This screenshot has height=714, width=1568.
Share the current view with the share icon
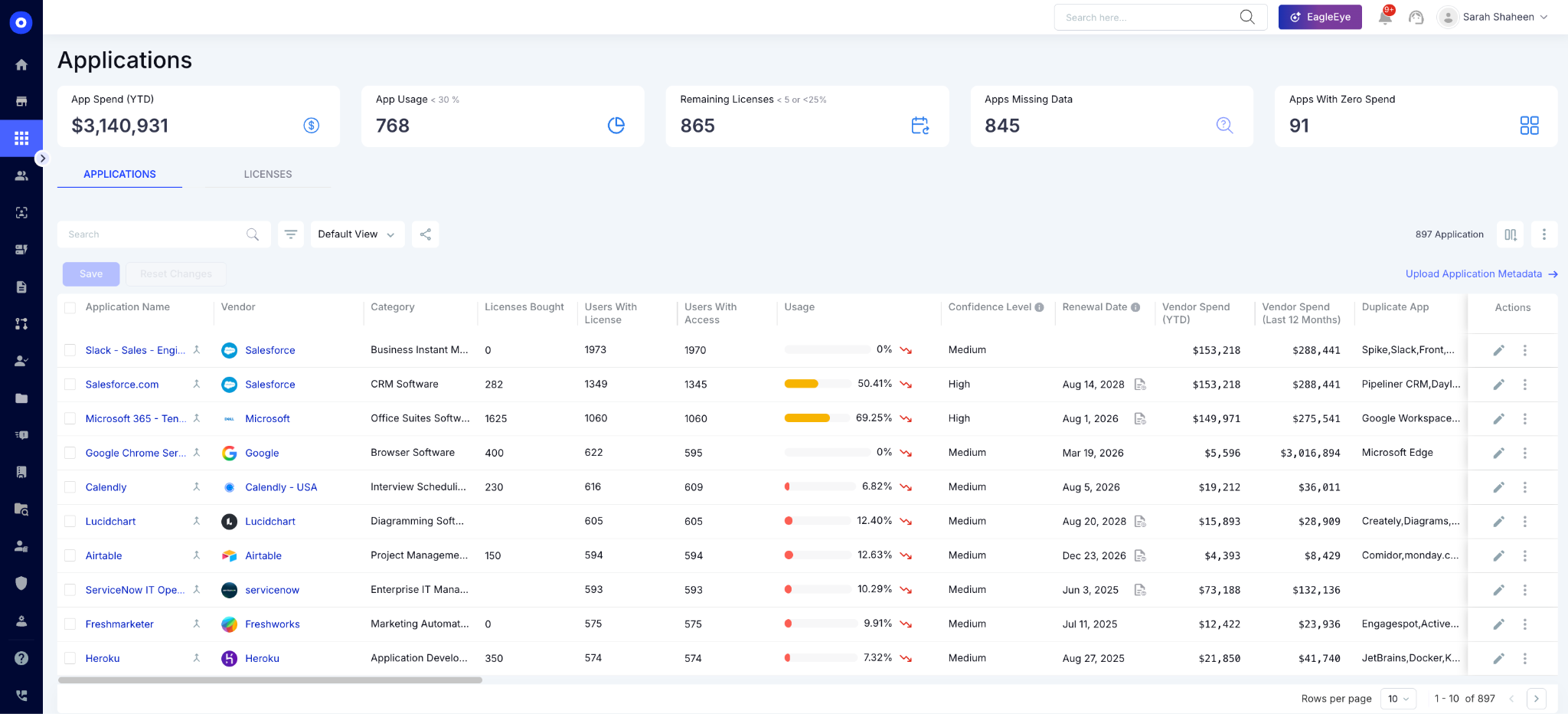point(426,234)
